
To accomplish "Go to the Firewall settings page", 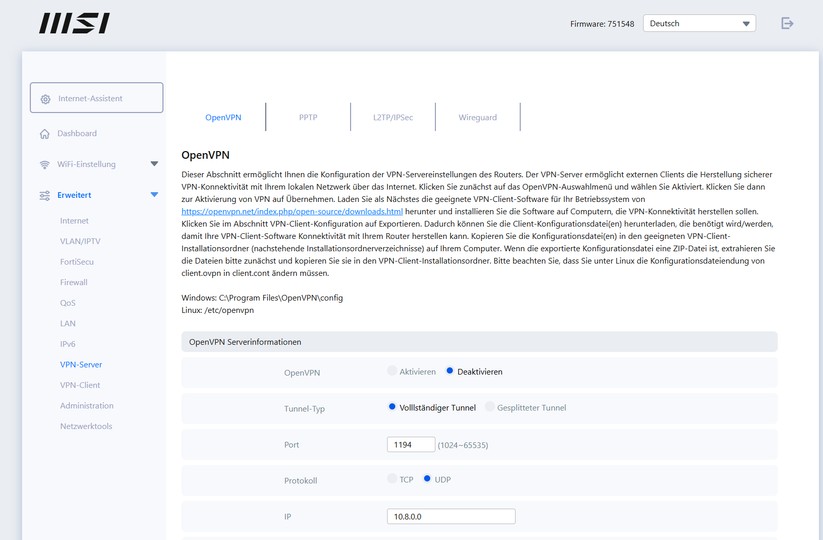I will (x=74, y=282).
